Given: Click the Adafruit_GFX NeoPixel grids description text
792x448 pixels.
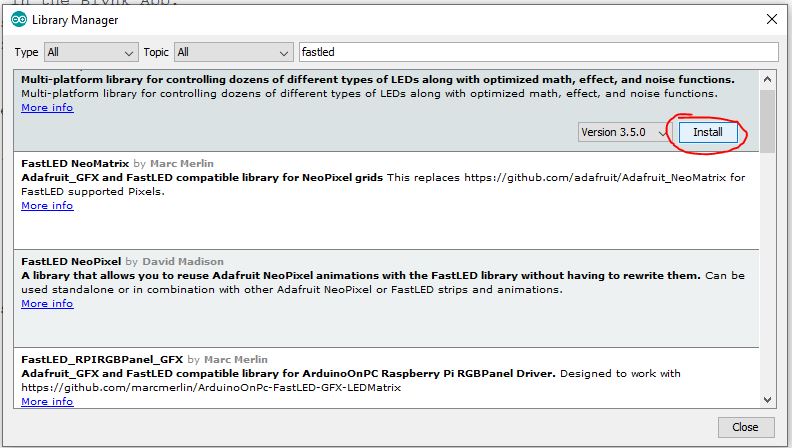Looking at the screenshot, I should click(x=202, y=178).
